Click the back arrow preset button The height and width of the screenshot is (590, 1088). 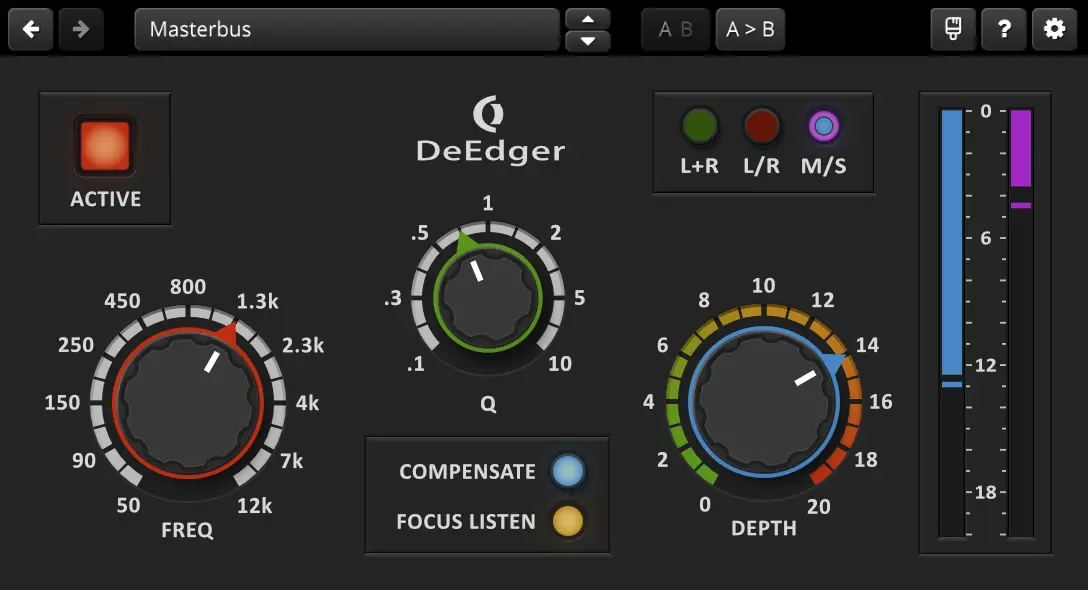coord(31,29)
